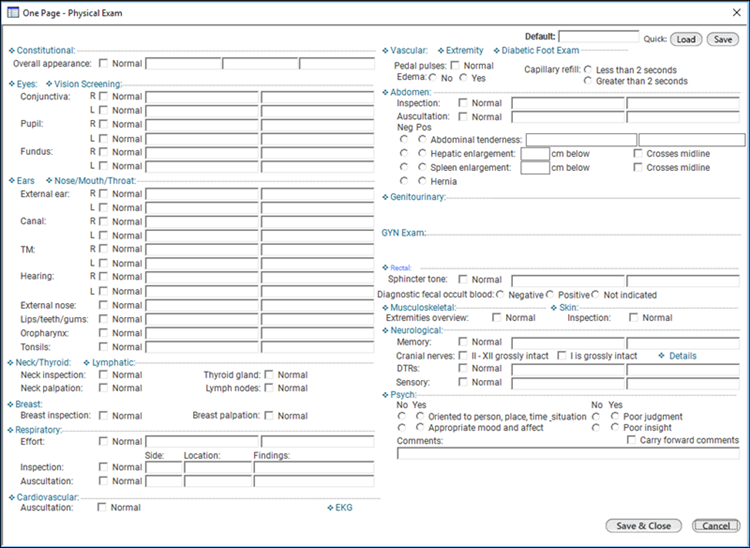This screenshot has width=750, height=548.
Task: Click the cranial nerves Details diamond icon
Action: 662,356
